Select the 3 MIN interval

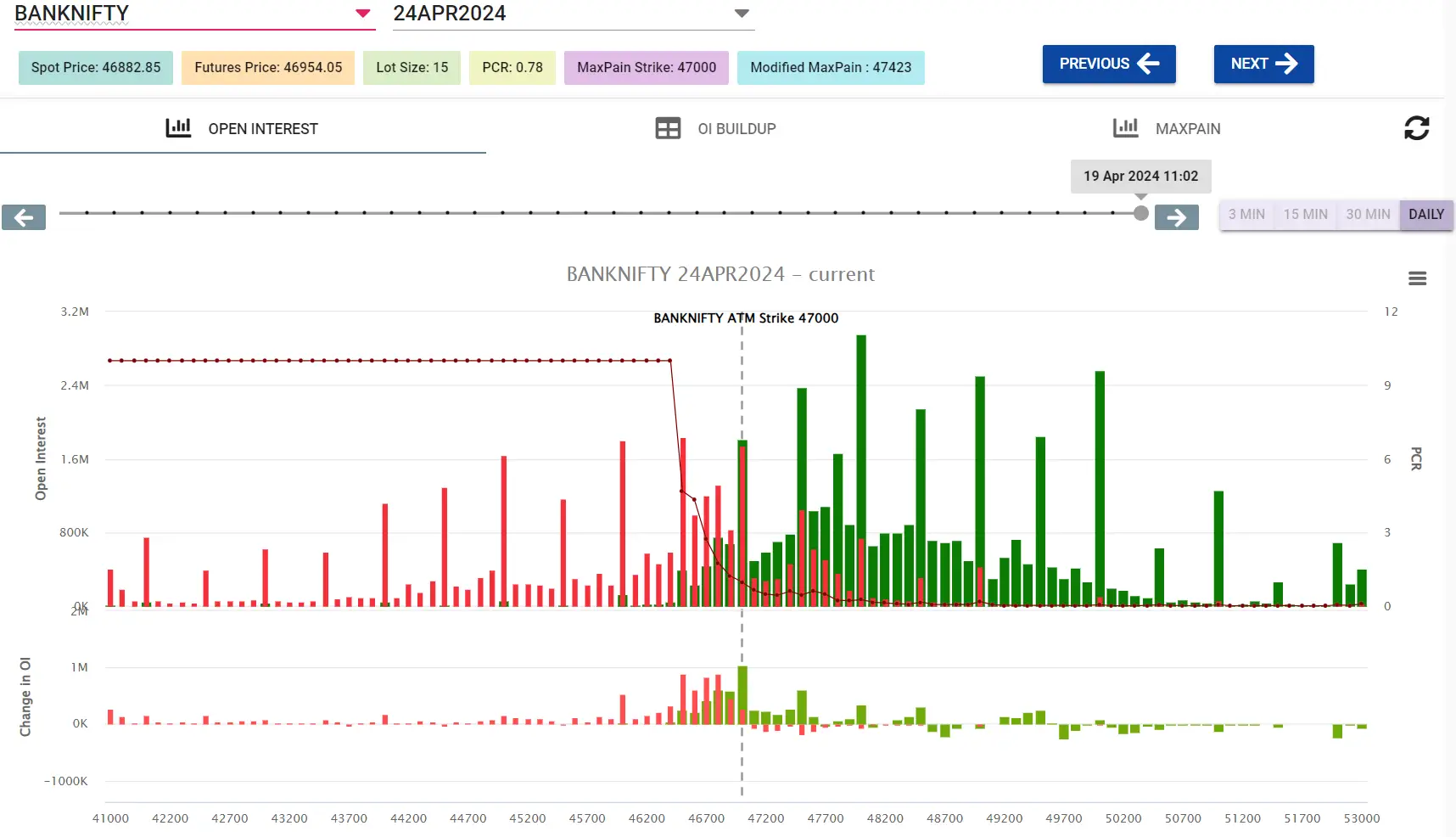pos(1246,215)
